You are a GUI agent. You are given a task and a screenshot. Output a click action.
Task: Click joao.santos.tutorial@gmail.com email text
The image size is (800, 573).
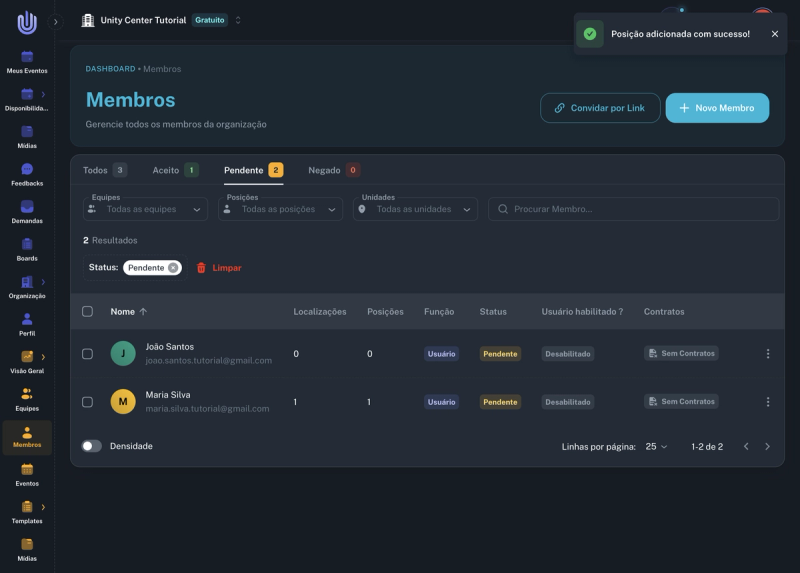tap(209, 361)
